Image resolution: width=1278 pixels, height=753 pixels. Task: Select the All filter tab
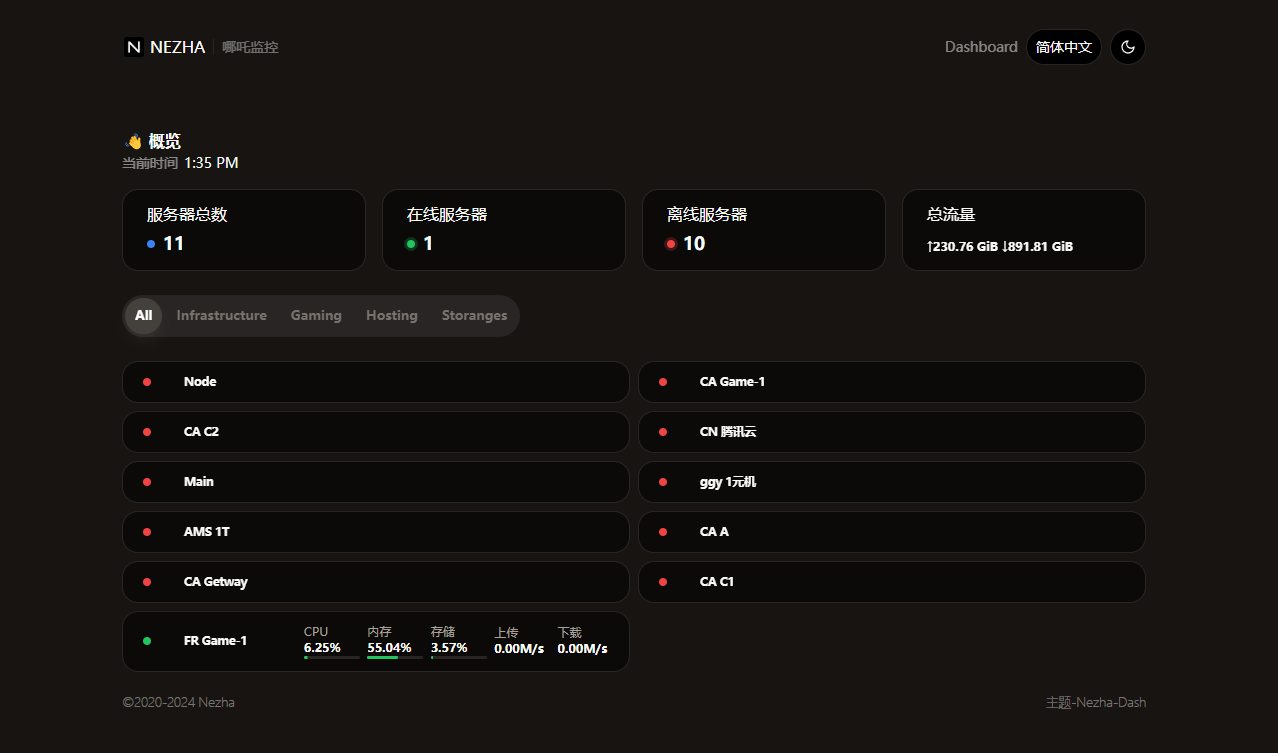point(143,316)
